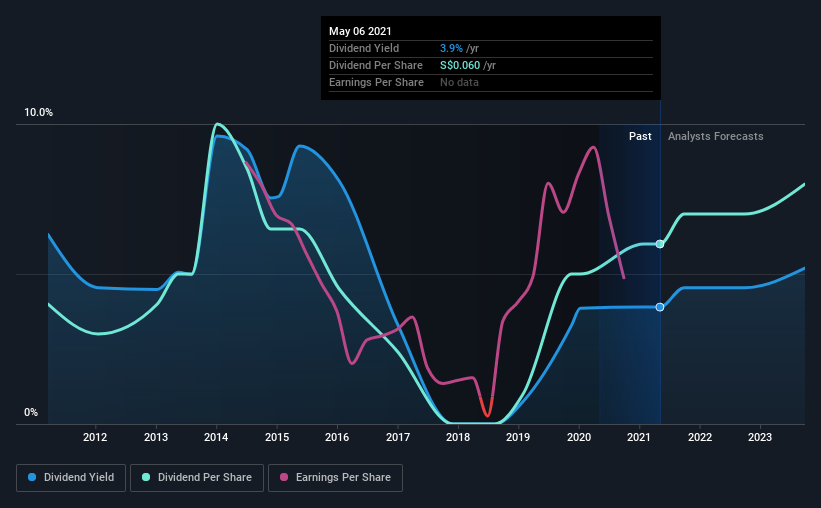Click the 2023 x-axis label
821x508 pixels.
point(760,437)
